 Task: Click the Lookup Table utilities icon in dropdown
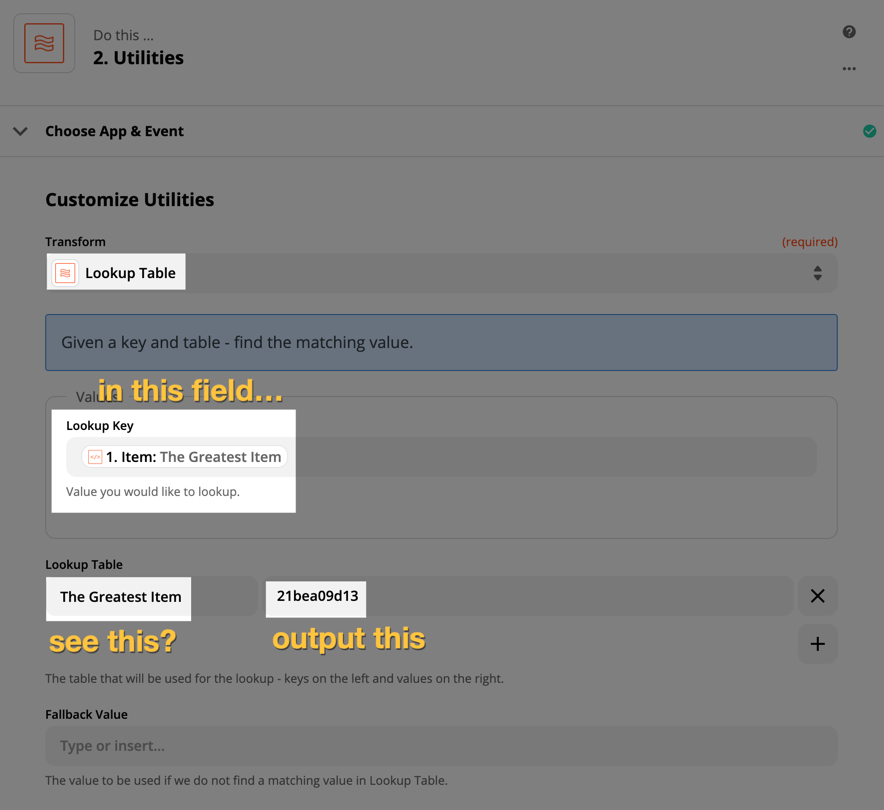coord(65,273)
